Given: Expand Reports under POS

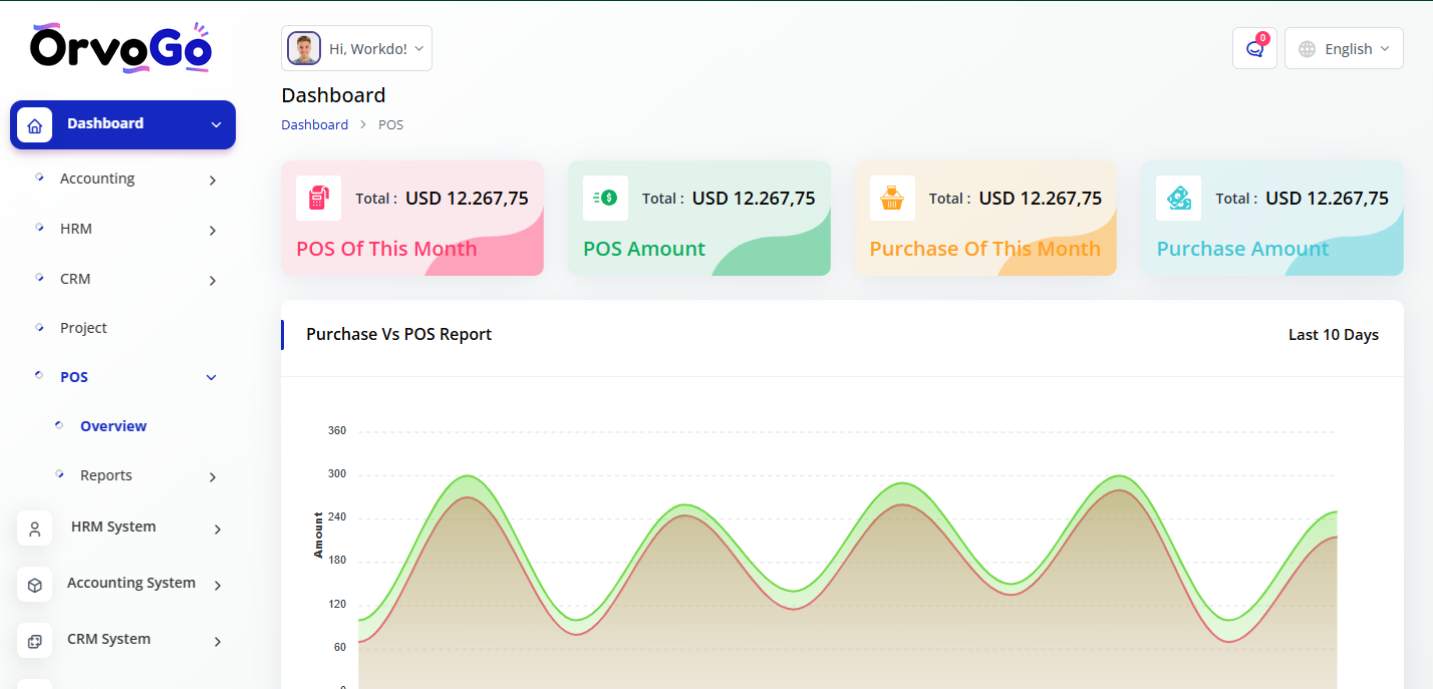Looking at the screenshot, I should point(212,477).
